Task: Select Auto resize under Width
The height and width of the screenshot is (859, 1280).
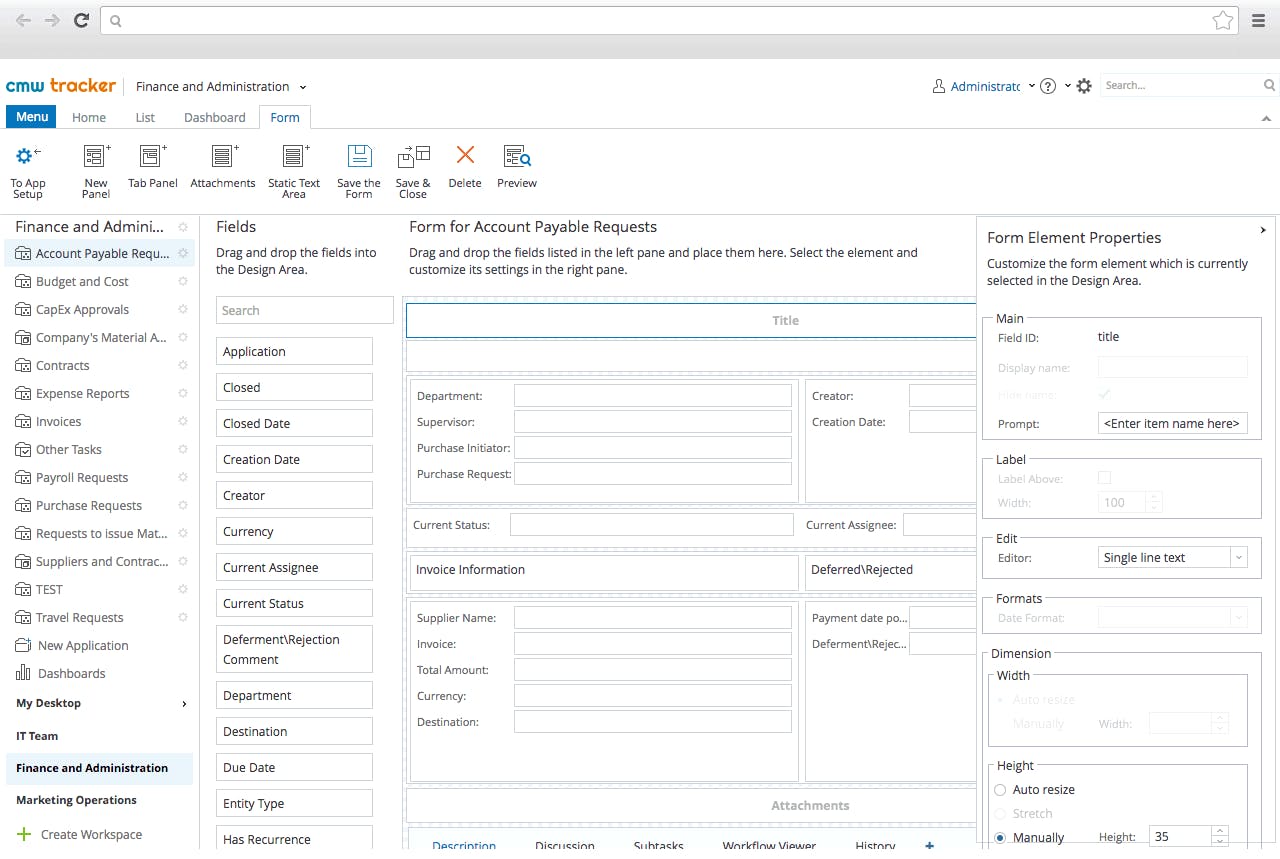Action: pyautogui.click(x=1000, y=700)
